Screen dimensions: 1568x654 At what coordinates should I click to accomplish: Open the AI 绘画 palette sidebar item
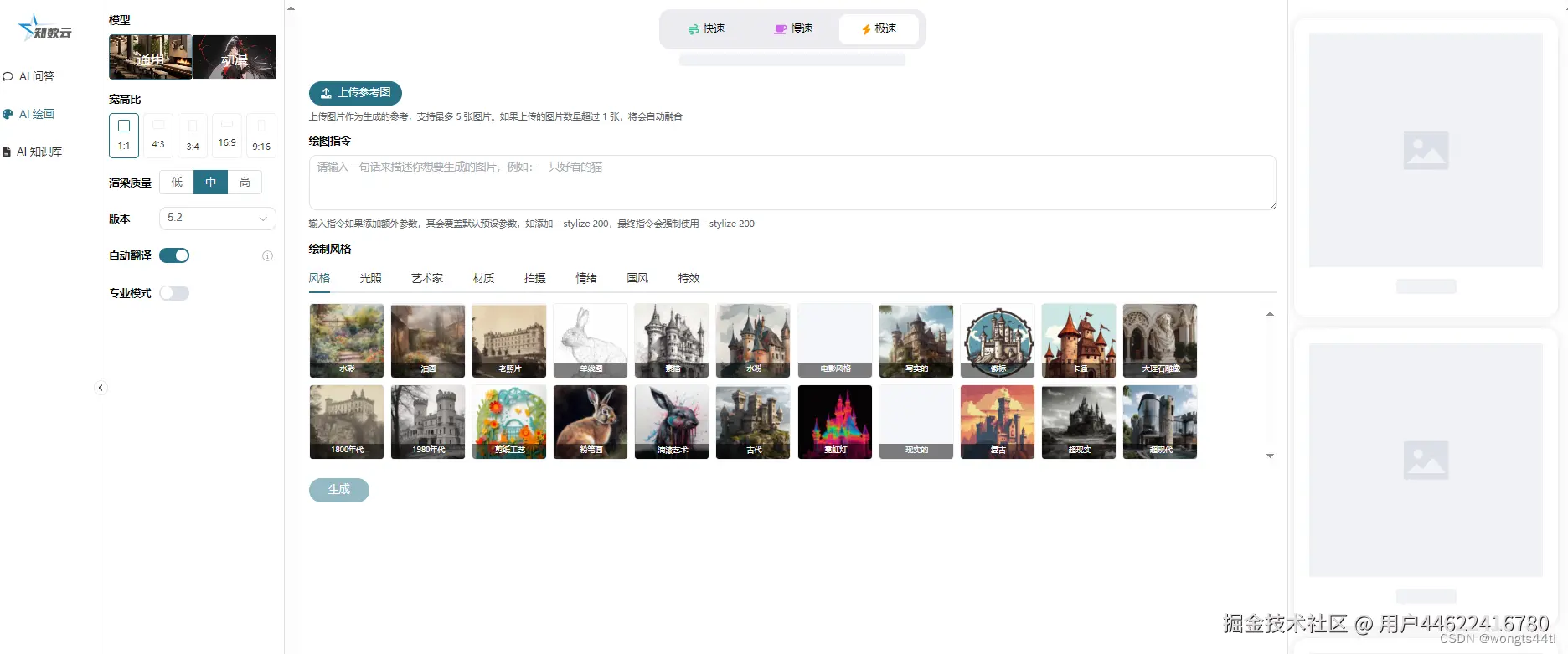[x=29, y=114]
